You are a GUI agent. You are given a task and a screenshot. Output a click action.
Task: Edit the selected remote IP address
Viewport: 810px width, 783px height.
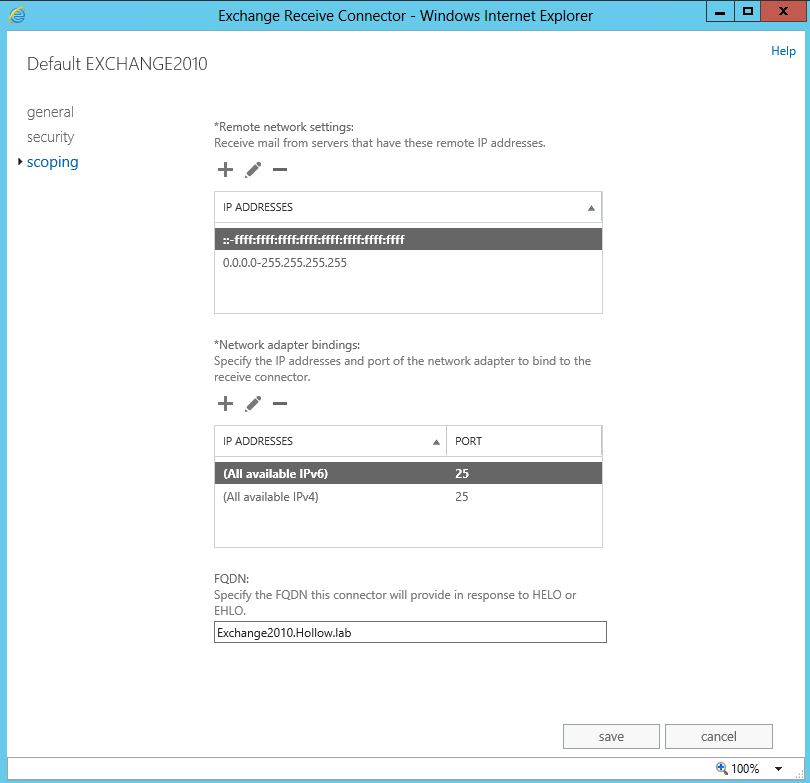[x=253, y=170]
